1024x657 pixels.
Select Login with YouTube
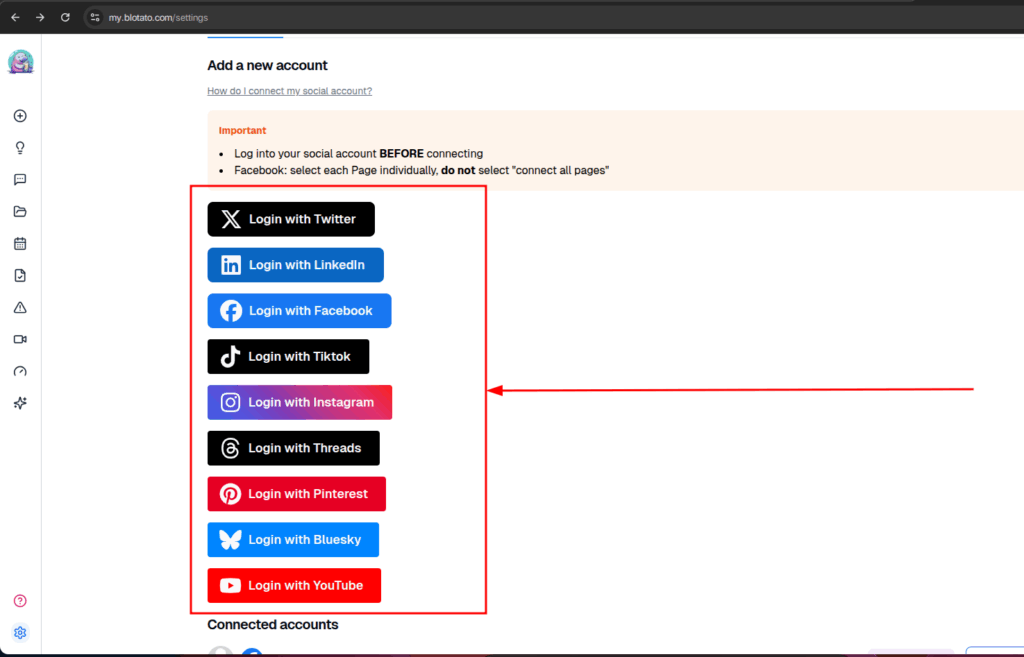click(294, 586)
